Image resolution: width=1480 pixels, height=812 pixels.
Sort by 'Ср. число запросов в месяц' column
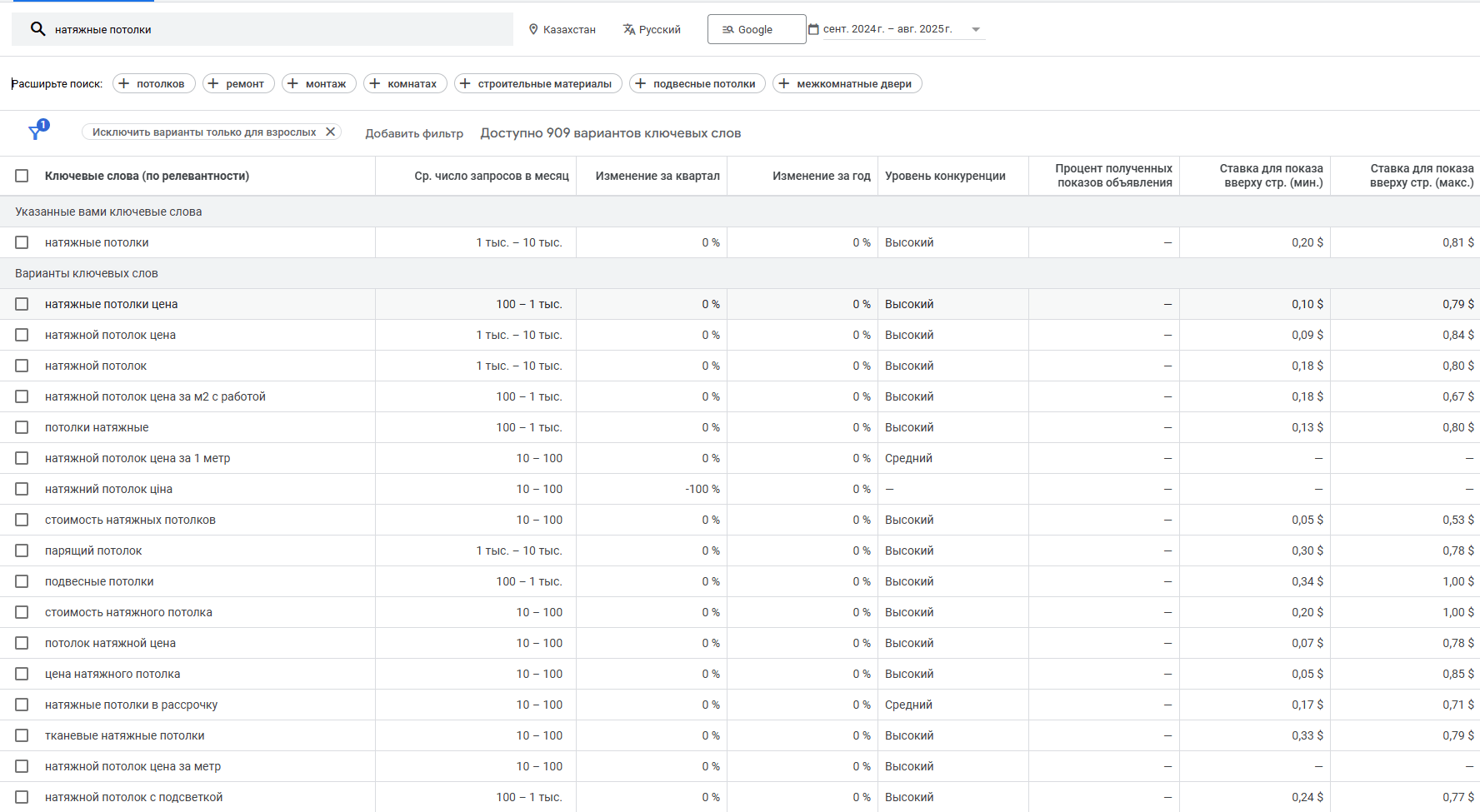coord(491,176)
